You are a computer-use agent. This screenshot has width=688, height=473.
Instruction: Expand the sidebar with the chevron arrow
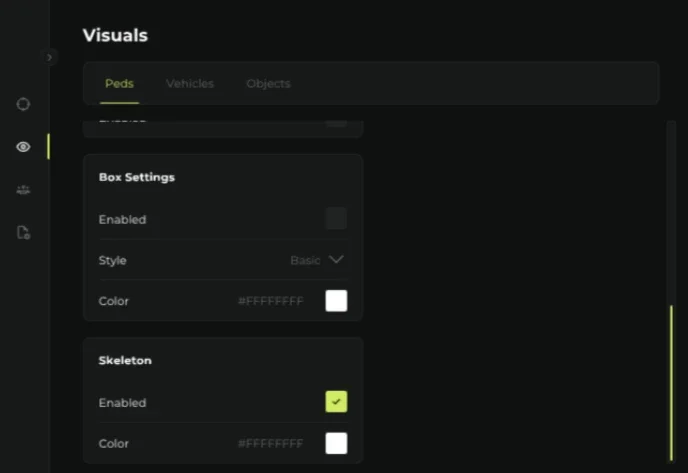(x=49, y=57)
